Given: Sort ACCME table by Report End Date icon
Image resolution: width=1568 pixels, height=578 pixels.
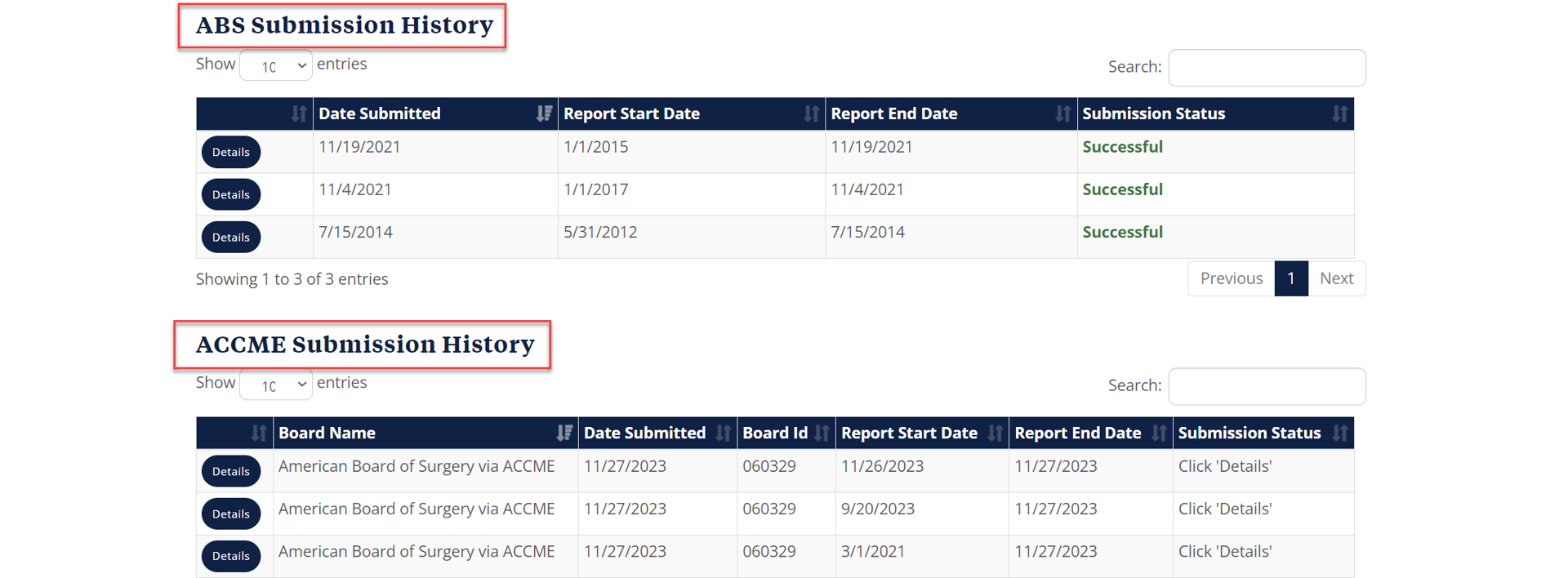Looking at the screenshot, I should (1159, 433).
